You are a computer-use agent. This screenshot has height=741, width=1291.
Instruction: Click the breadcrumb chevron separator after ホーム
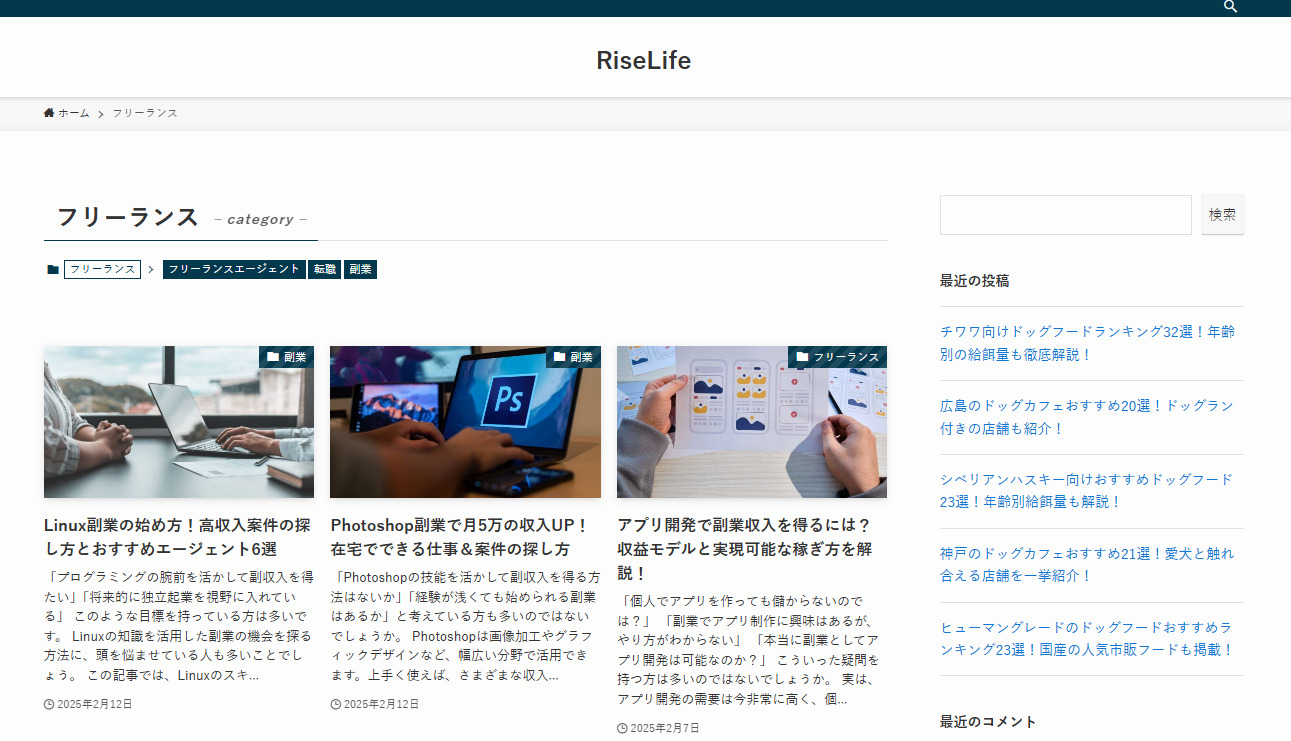(x=101, y=114)
